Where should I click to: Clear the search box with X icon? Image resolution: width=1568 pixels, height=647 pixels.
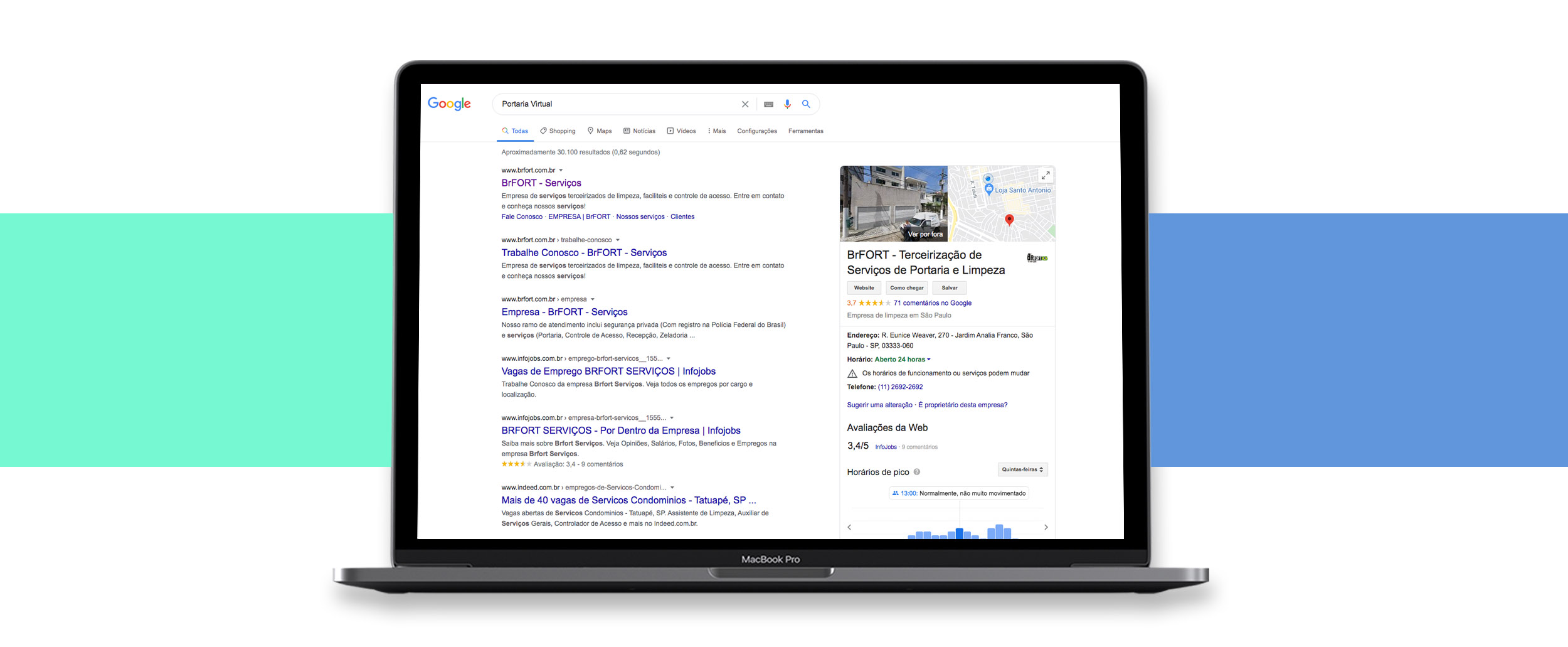(x=745, y=104)
